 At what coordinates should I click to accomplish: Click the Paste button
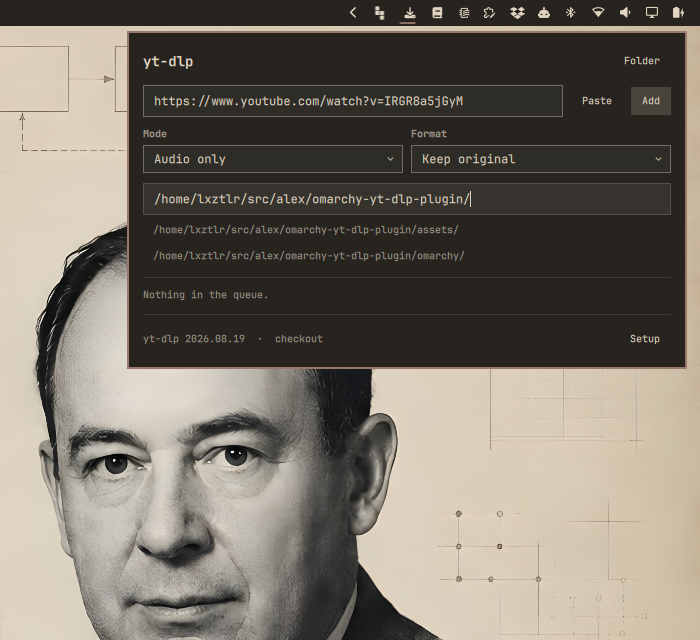tap(596, 101)
